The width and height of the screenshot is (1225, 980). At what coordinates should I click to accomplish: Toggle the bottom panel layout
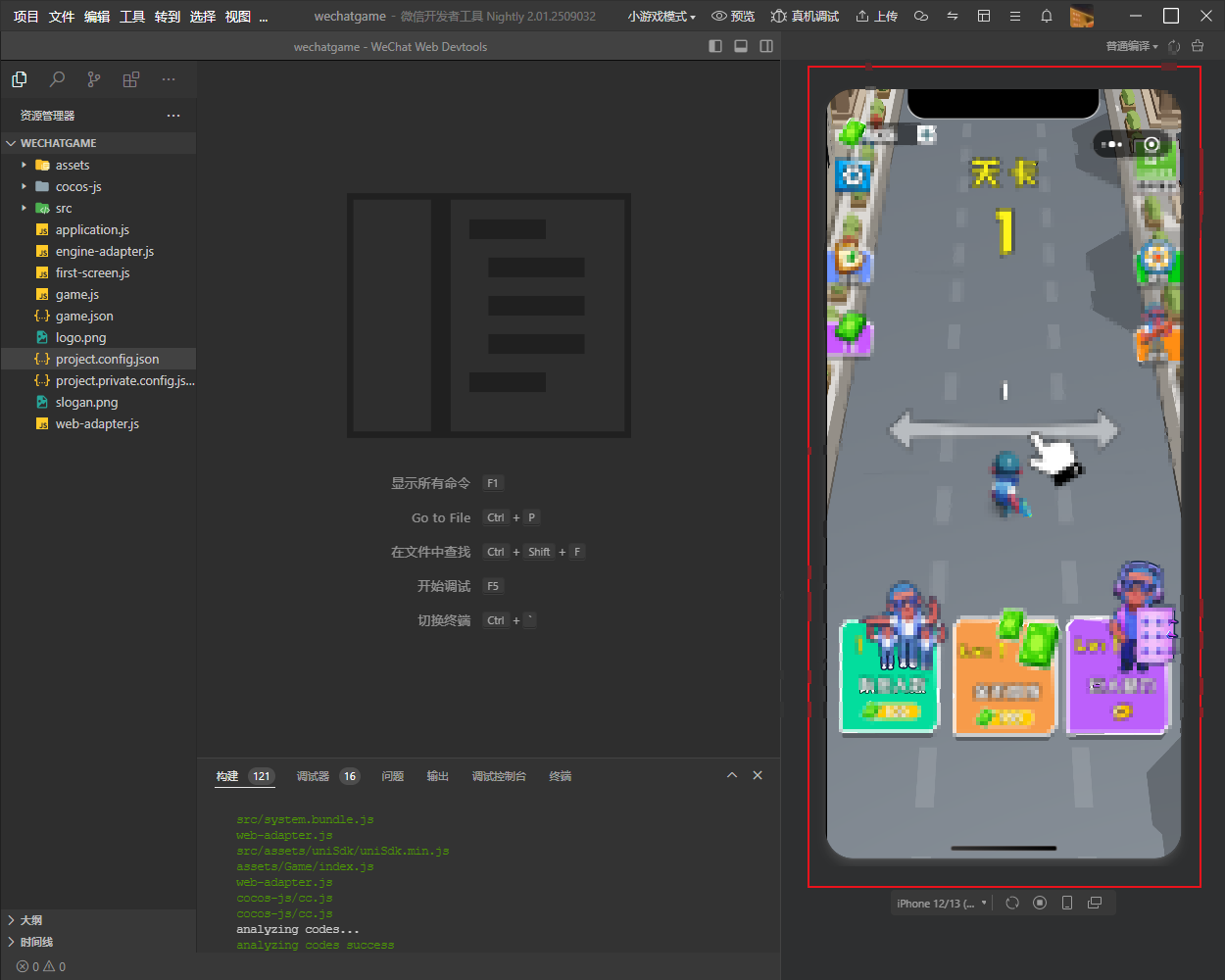[x=741, y=46]
